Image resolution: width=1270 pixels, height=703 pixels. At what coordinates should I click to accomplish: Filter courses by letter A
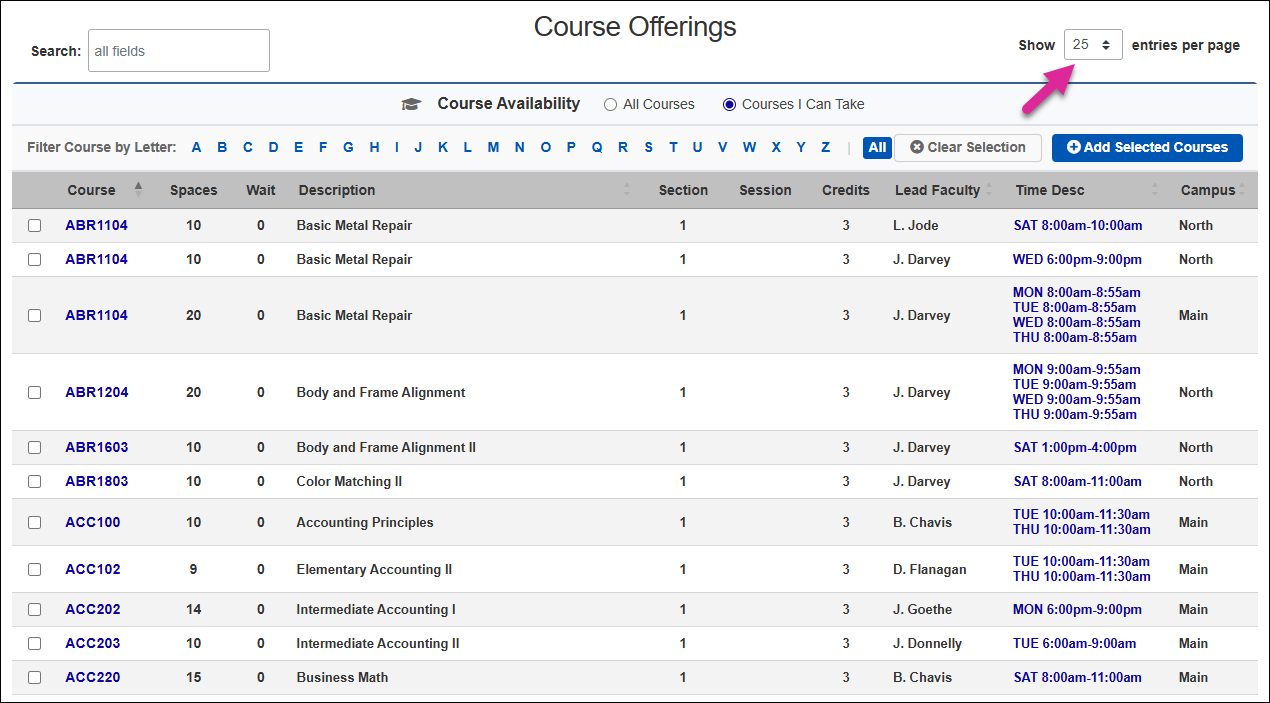click(197, 147)
